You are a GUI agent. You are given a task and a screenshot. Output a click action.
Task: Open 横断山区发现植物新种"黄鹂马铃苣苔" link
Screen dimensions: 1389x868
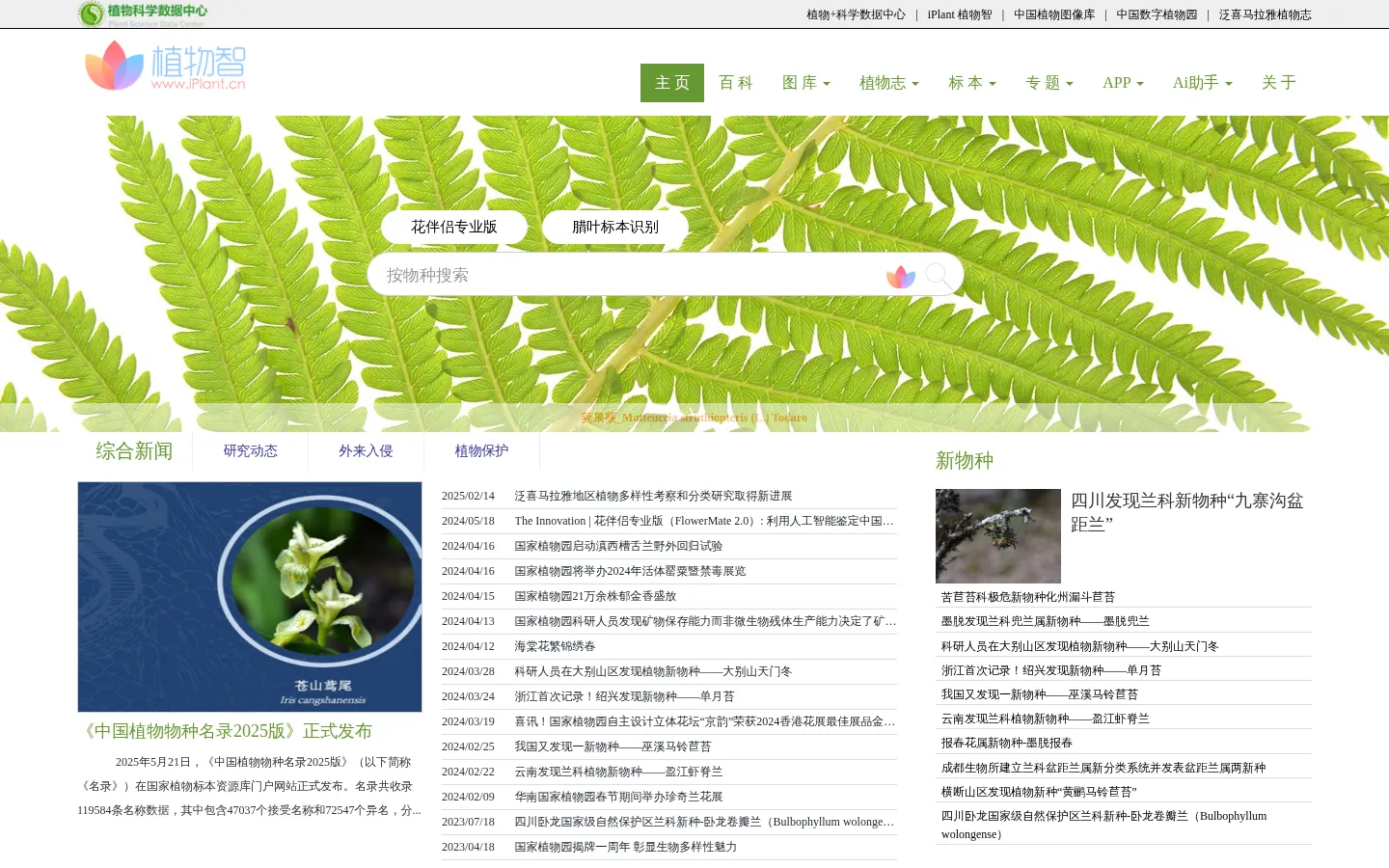pos(1039,792)
